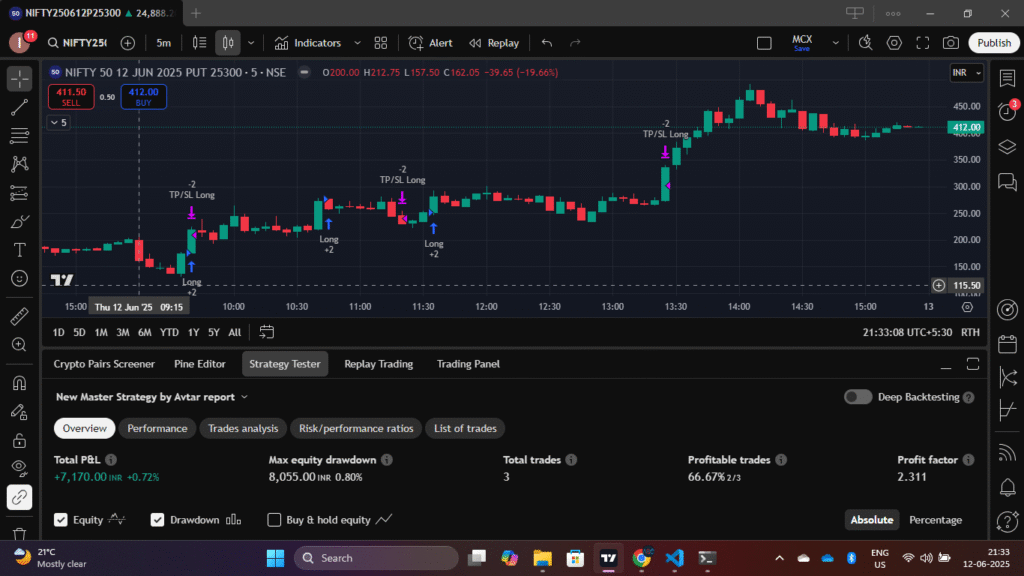This screenshot has width=1024, height=576.
Task: Select the YTD date range
Action: pos(169,332)
